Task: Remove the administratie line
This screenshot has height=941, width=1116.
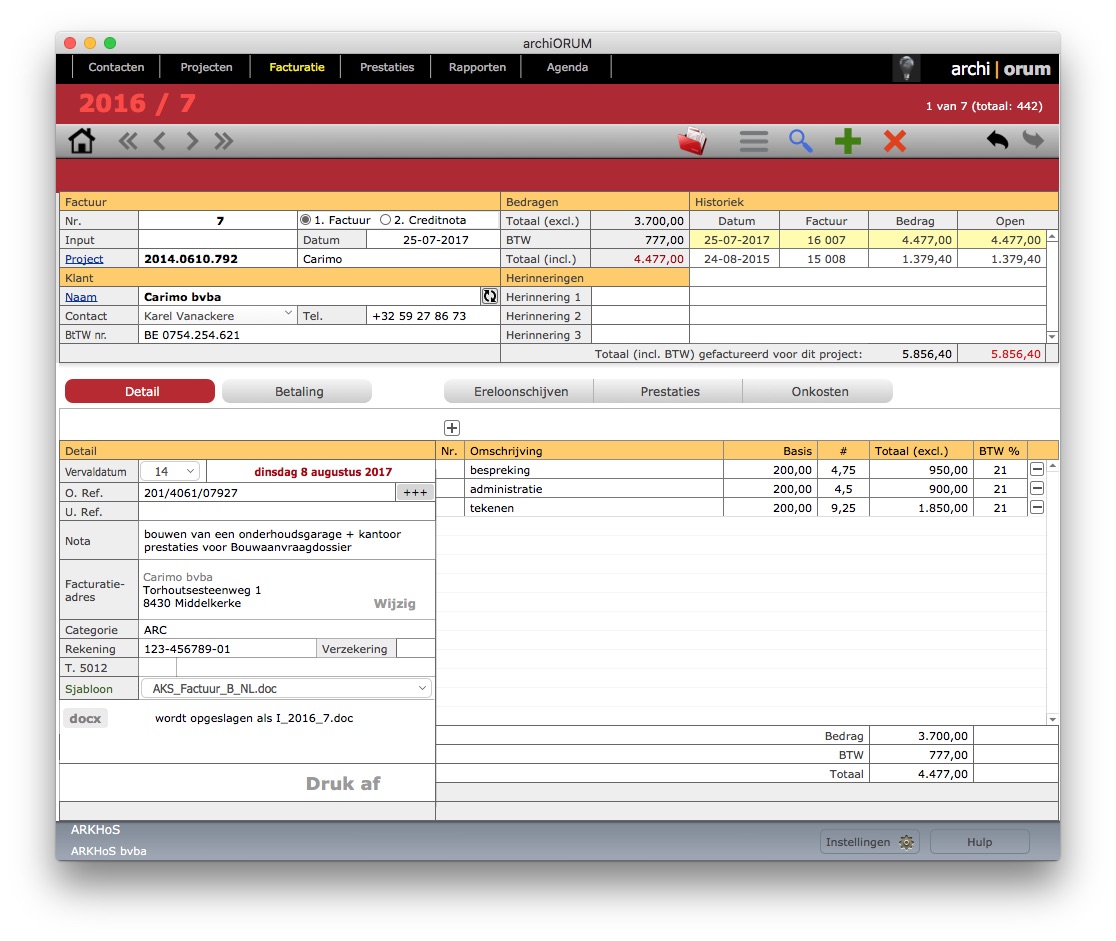Action: pyautogui.click(x=1037, y=489)
